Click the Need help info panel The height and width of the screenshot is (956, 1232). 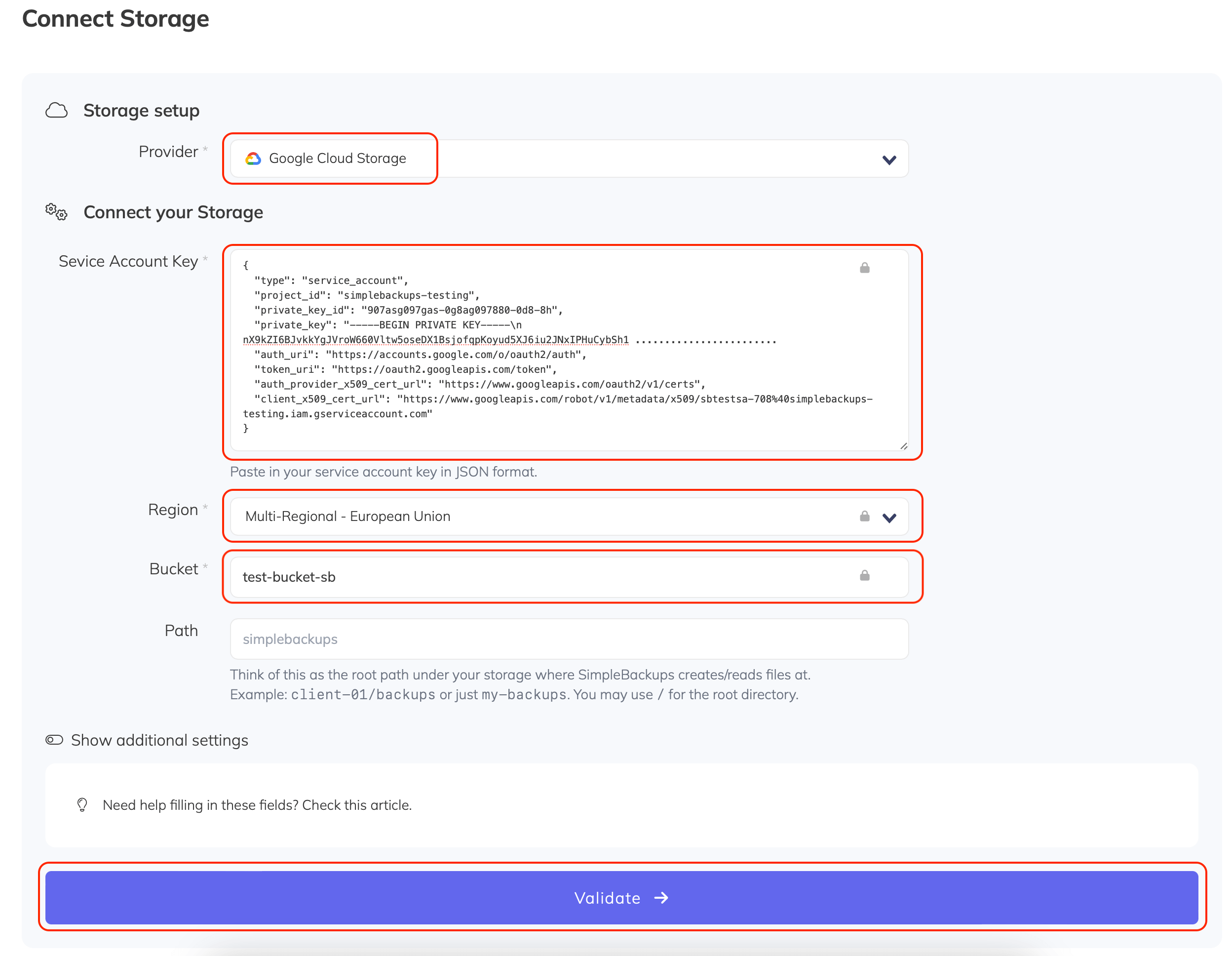(x=620, y=805)
